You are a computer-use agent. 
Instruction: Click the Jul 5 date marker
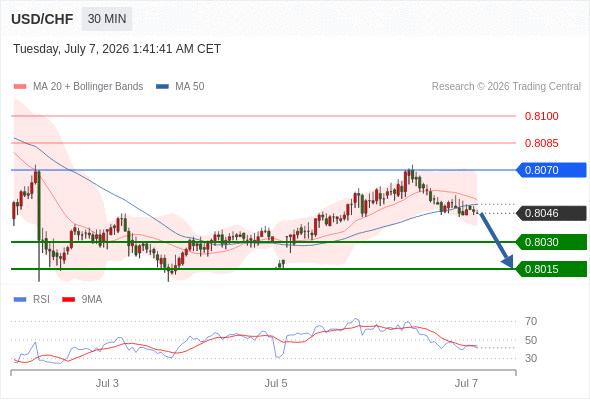(276, 383)
